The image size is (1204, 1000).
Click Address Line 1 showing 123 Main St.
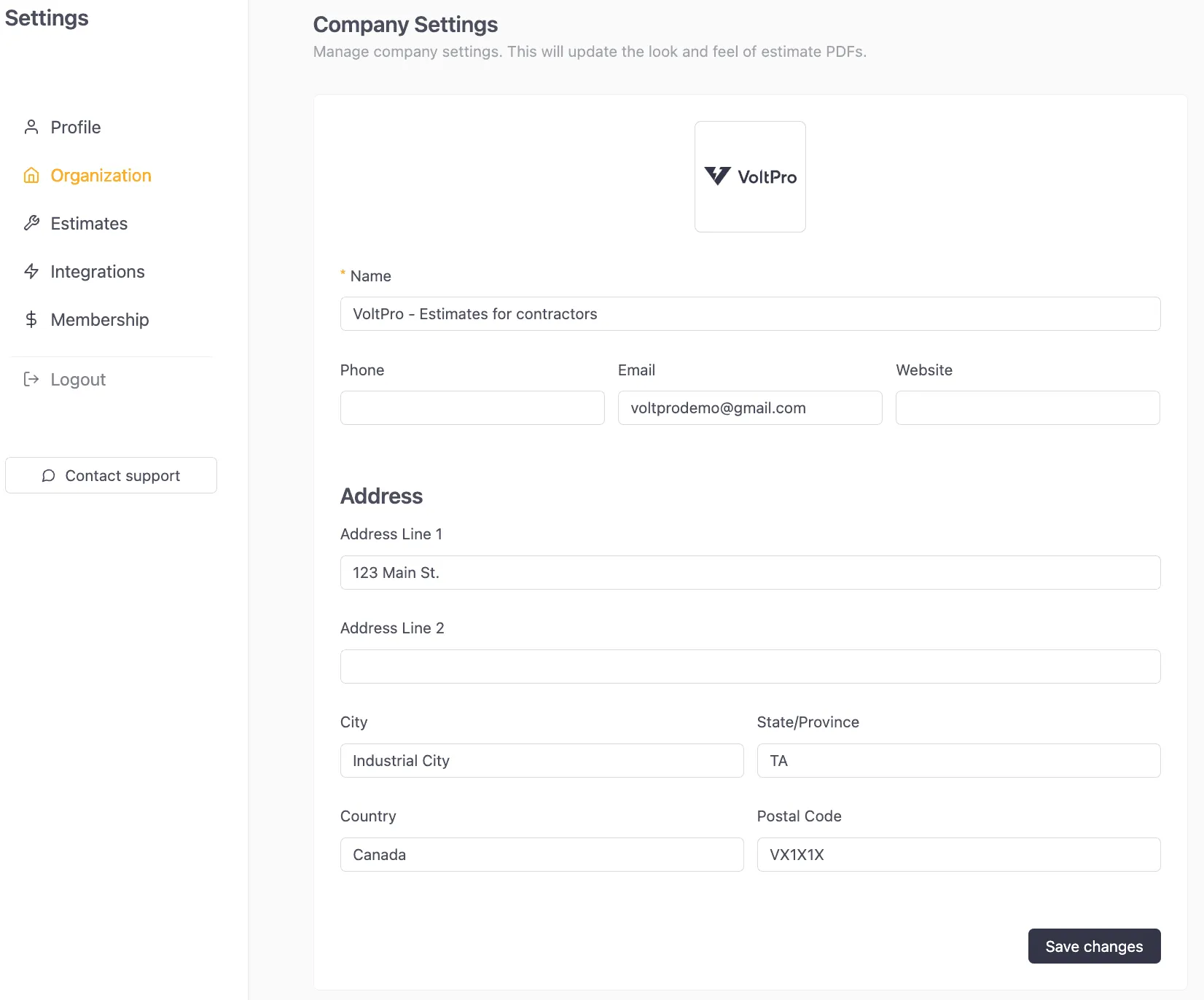pyautogui.click(x=750, y=573)
